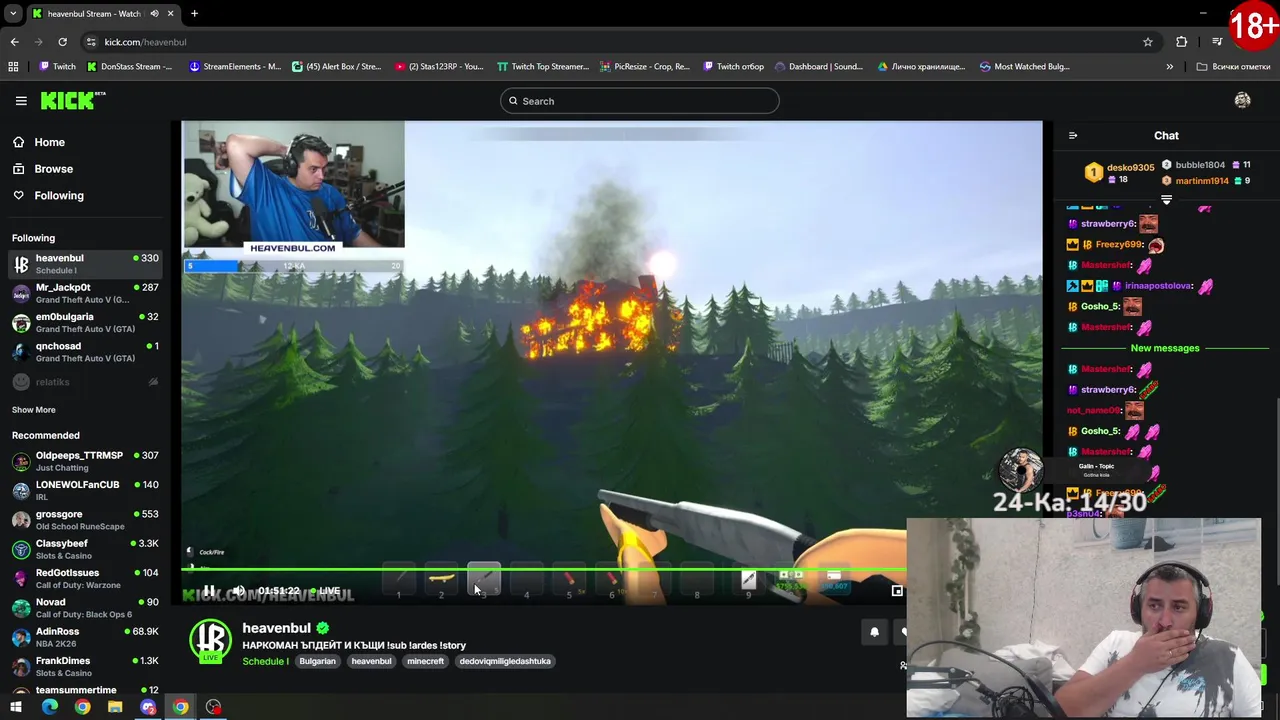Open grossgore recommended channel

(x=84, y=520)
